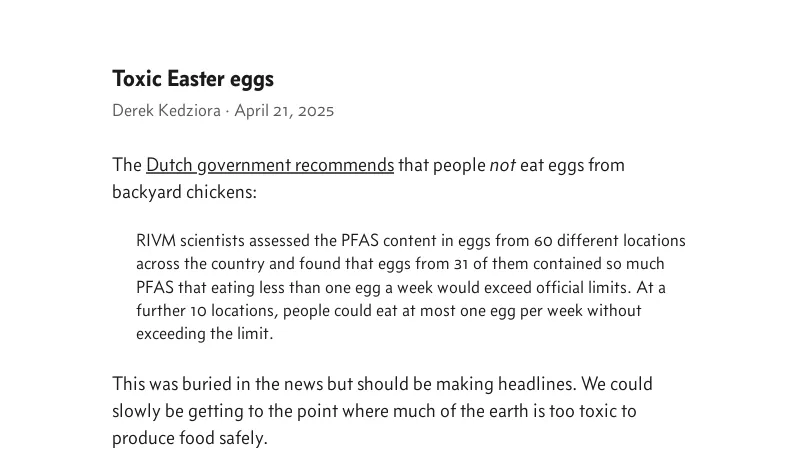800x450 pixels.
Task: Click the phrase "further 10 locations"
Action: tap(207, 311)
